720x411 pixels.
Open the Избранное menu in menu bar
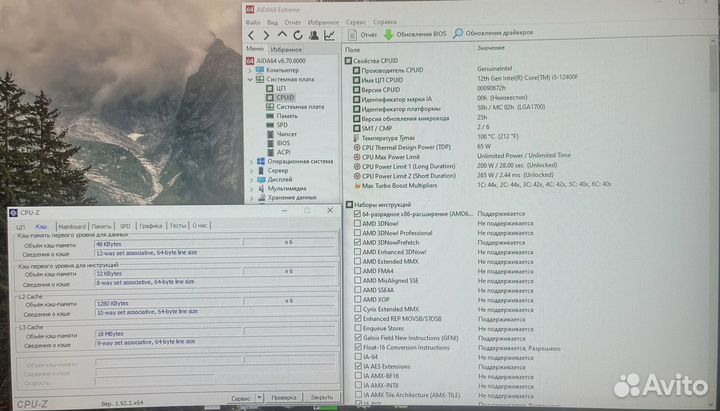click(323, 22)
